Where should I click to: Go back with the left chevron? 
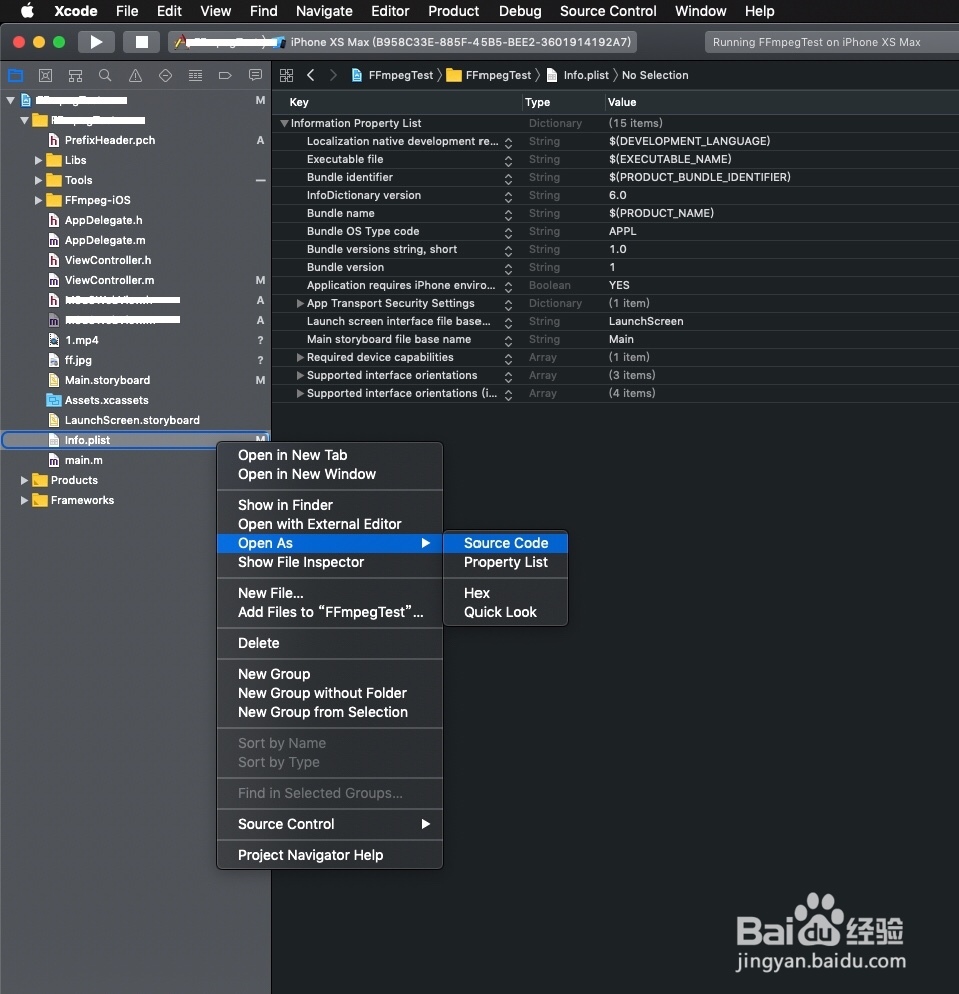311,75
